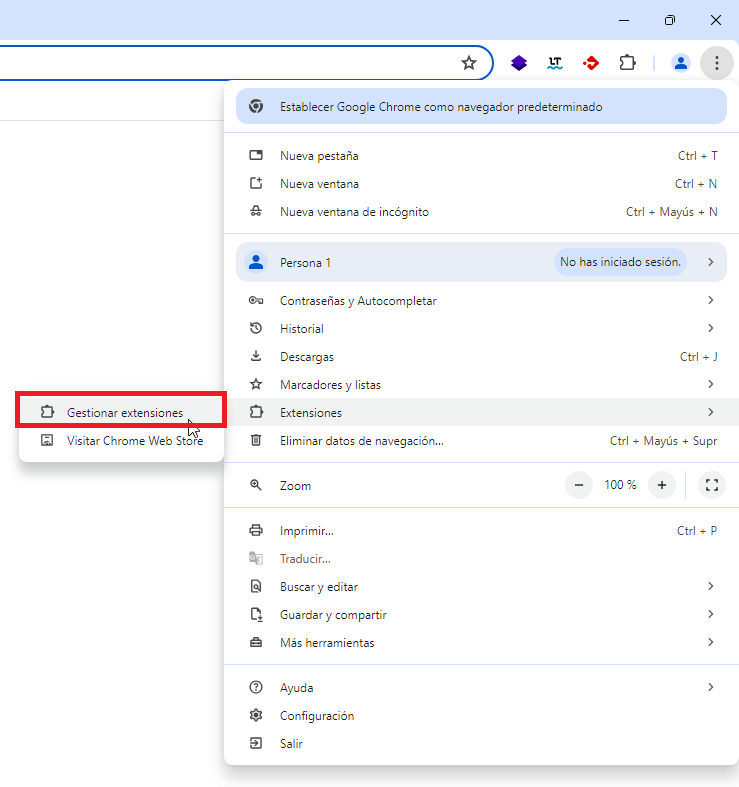Select Gestionar extensiones from submenu
The height and width of the screenshot is (787, 739).
(124, 412)
